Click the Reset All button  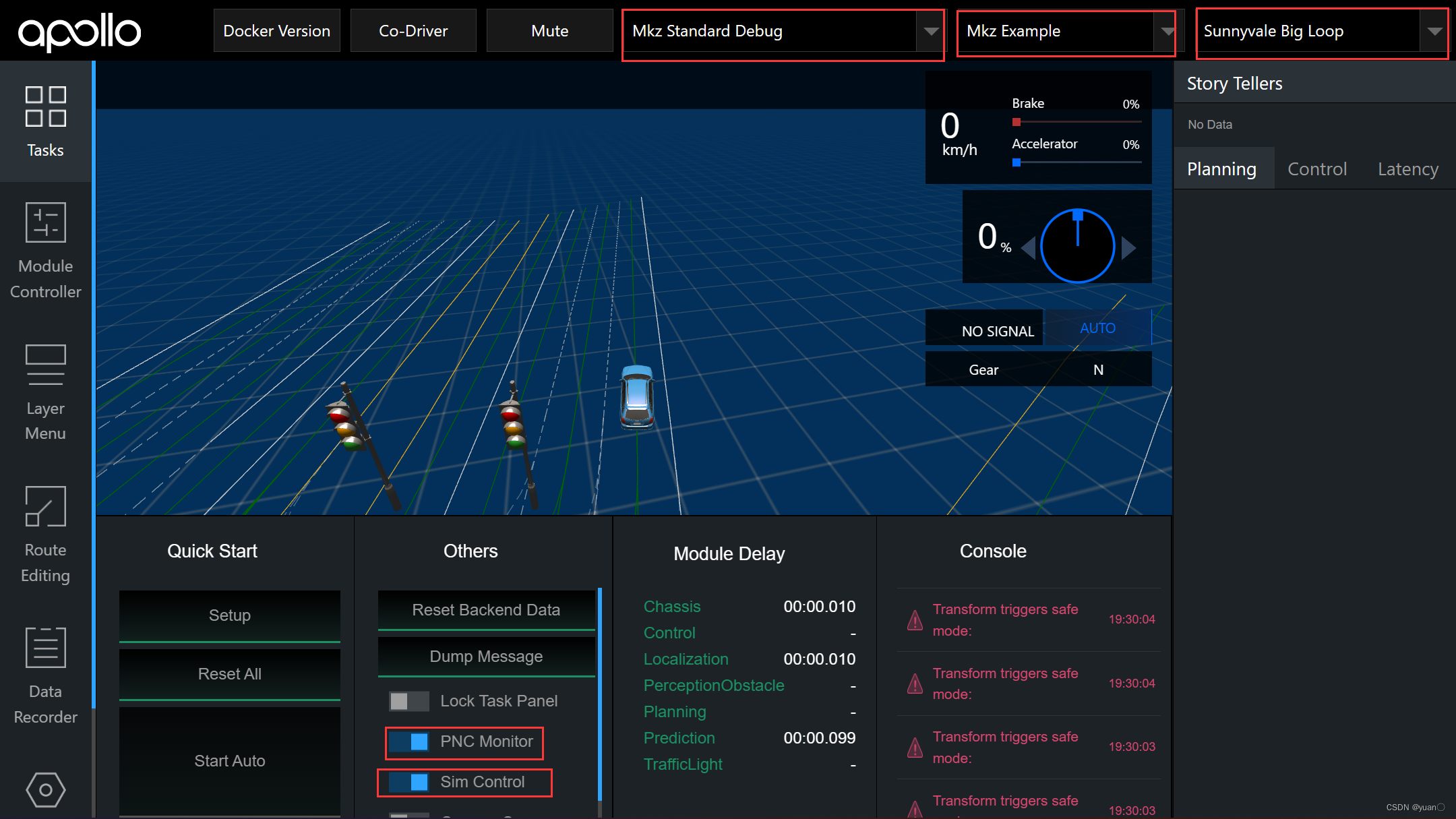click(230, 674)
